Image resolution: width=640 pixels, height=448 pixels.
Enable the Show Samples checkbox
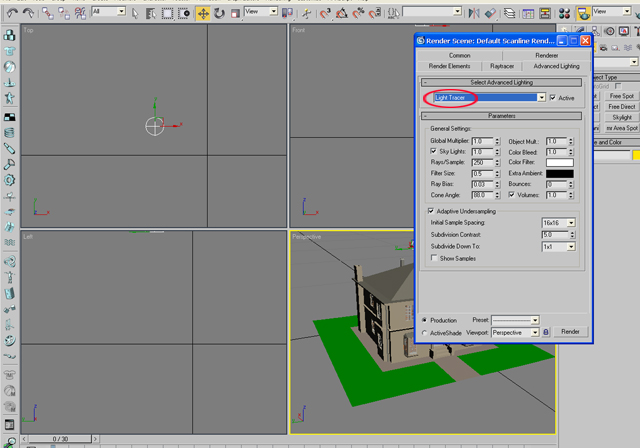(434, 258)
